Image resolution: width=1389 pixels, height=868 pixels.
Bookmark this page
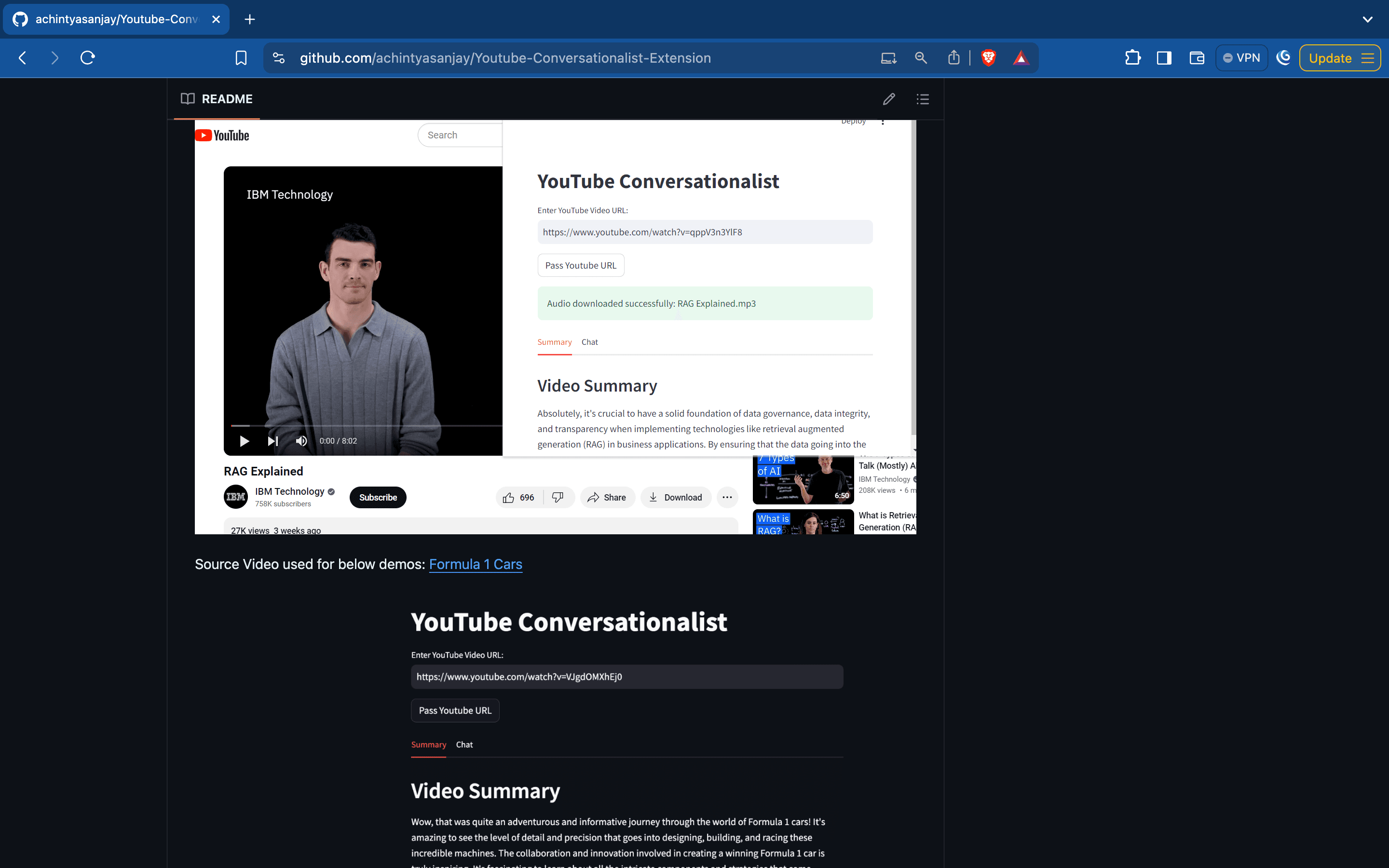[x=241, y=58]
